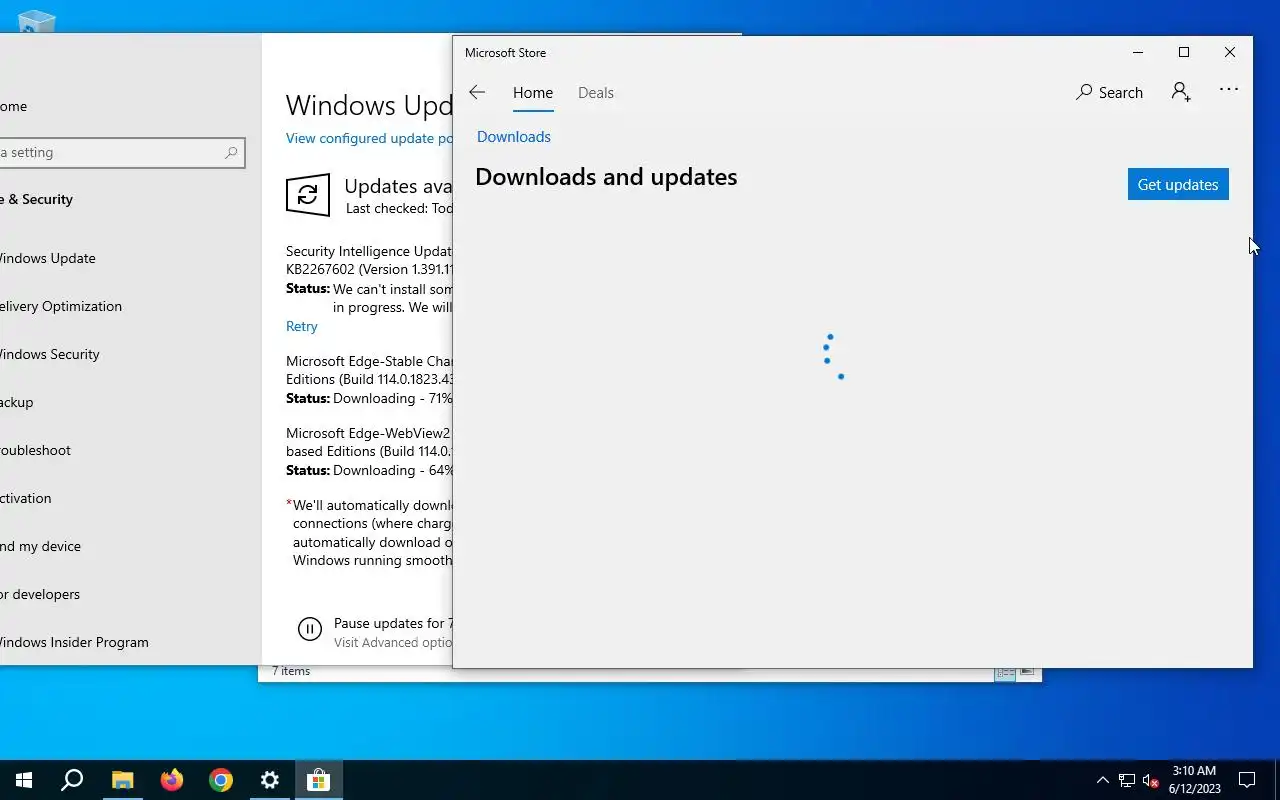Image resolution: width=1280 pixels, height=800 pixels.
Task: Click the Microsoft Edge-WebView2 update text
Action: (x=369, y=442)
